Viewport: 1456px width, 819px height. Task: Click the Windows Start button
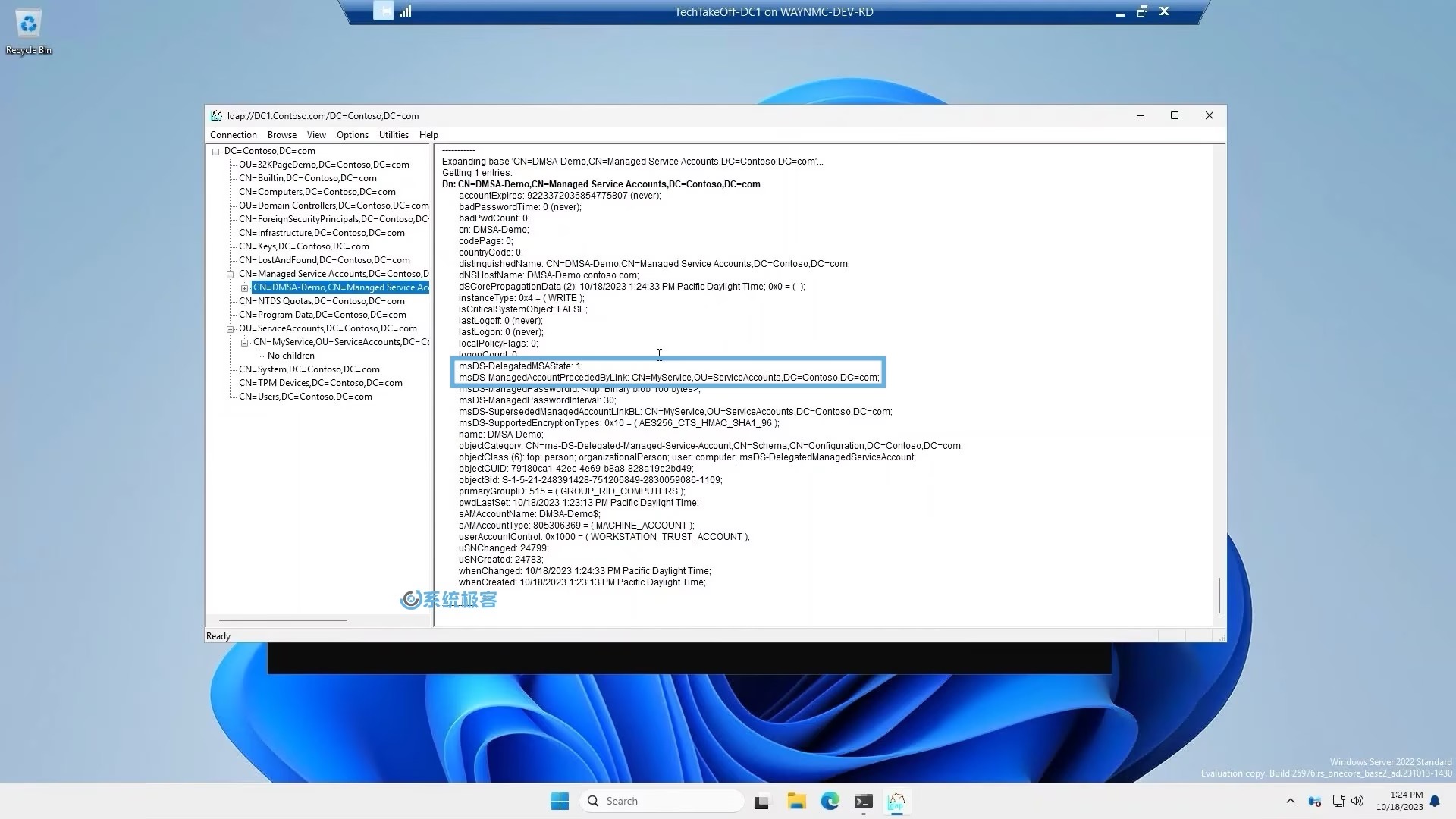tap(560, 800)
